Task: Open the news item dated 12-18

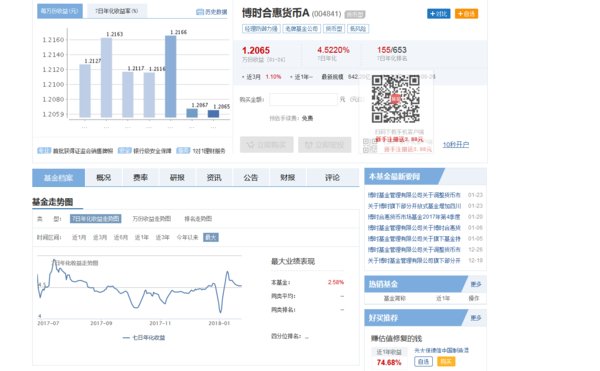Action: (414, 260)
